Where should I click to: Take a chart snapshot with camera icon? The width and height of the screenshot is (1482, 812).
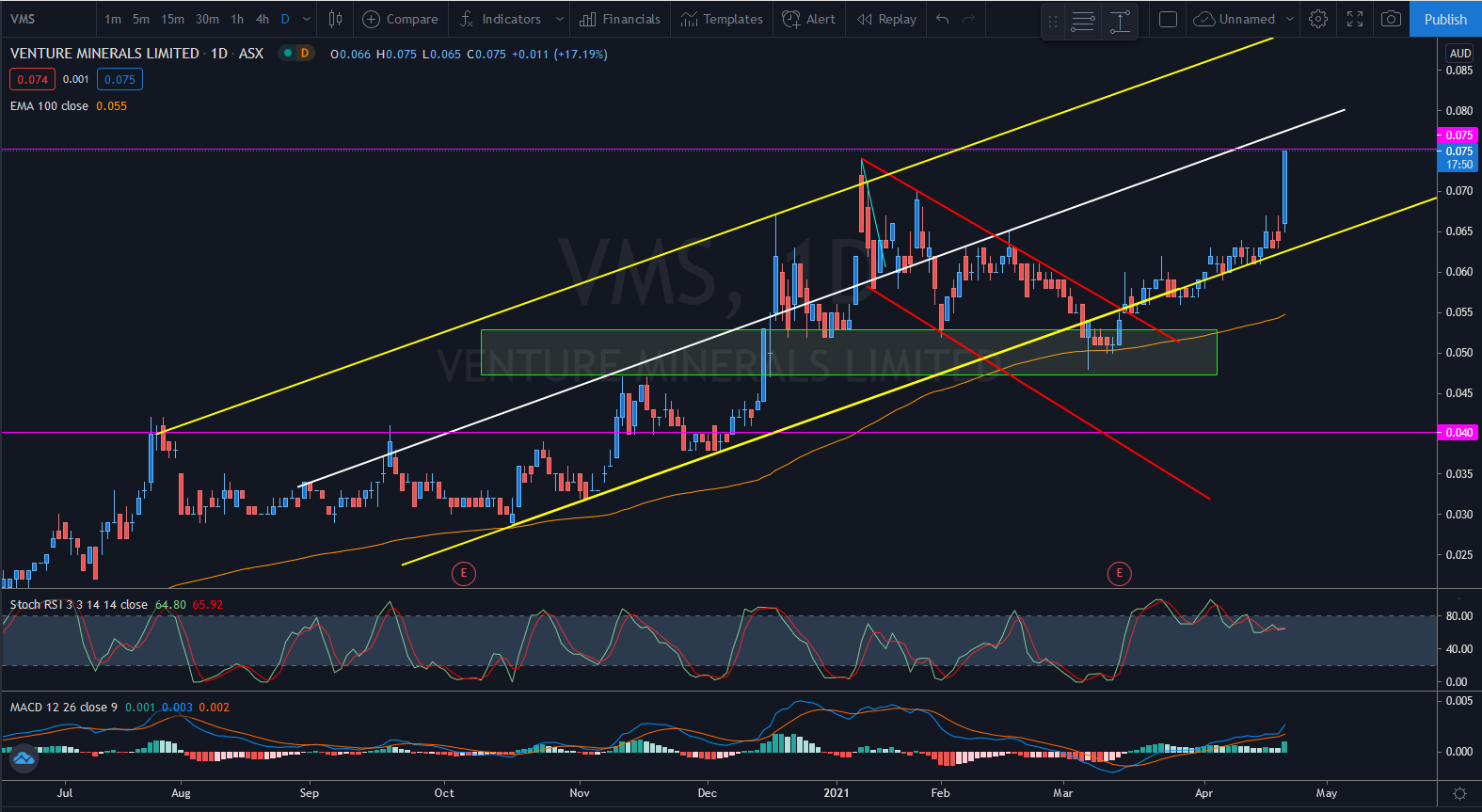pyautogui.click(x=1391, y=19)
